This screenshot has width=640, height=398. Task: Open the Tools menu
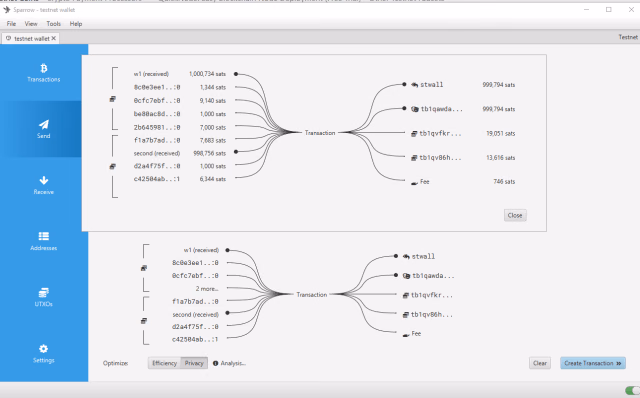coord(53,24)
